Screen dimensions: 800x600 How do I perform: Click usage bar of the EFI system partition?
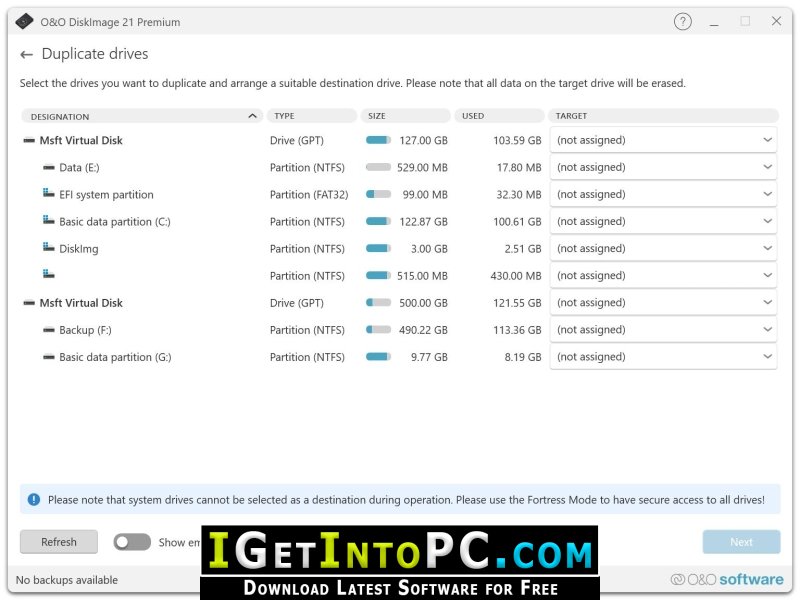coord(378,194)
